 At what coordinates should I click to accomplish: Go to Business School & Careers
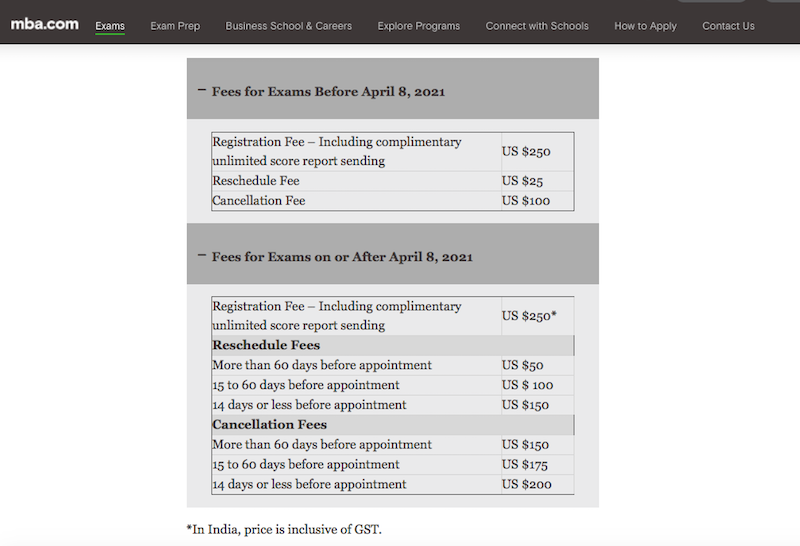288,26
